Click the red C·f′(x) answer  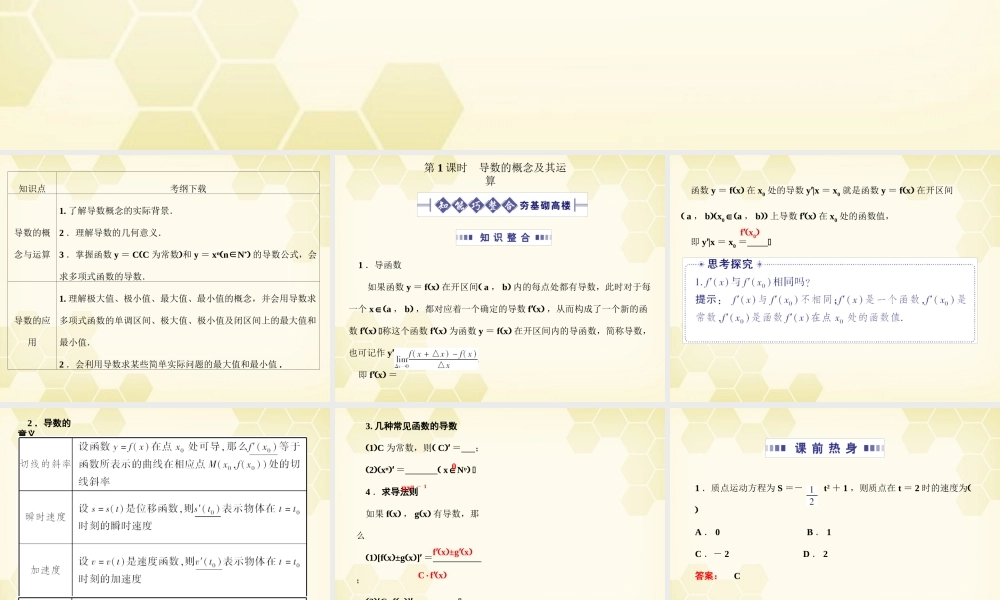pyautogui.click(x=432, y=574)
